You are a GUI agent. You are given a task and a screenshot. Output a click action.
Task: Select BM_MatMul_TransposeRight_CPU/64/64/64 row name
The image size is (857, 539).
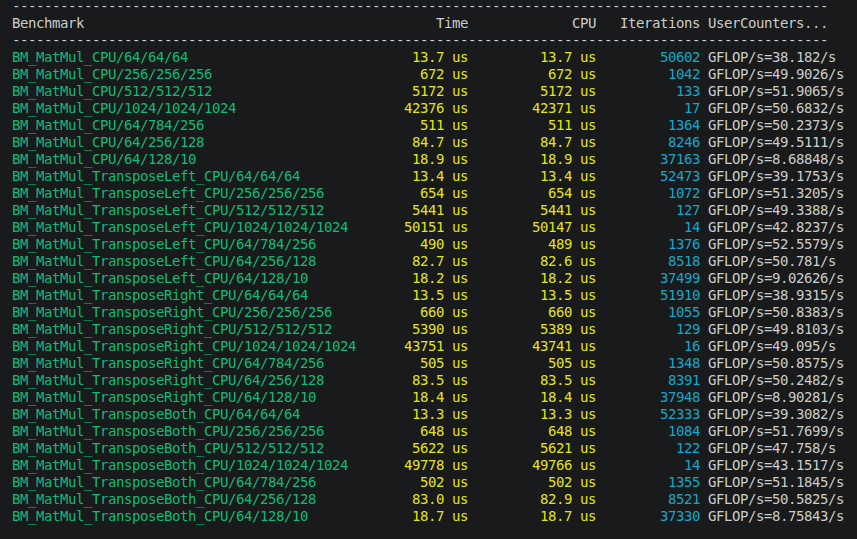click(x=160, y=295)
